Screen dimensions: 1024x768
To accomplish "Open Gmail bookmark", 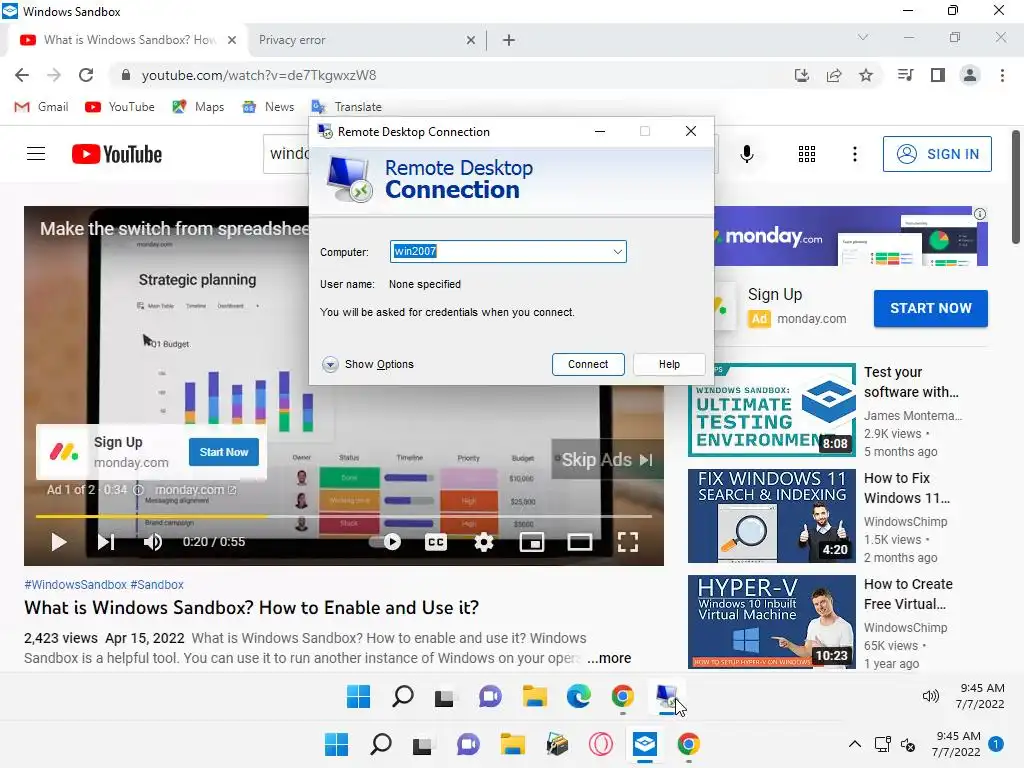I will pyautogui.click(x=41, y=106).
